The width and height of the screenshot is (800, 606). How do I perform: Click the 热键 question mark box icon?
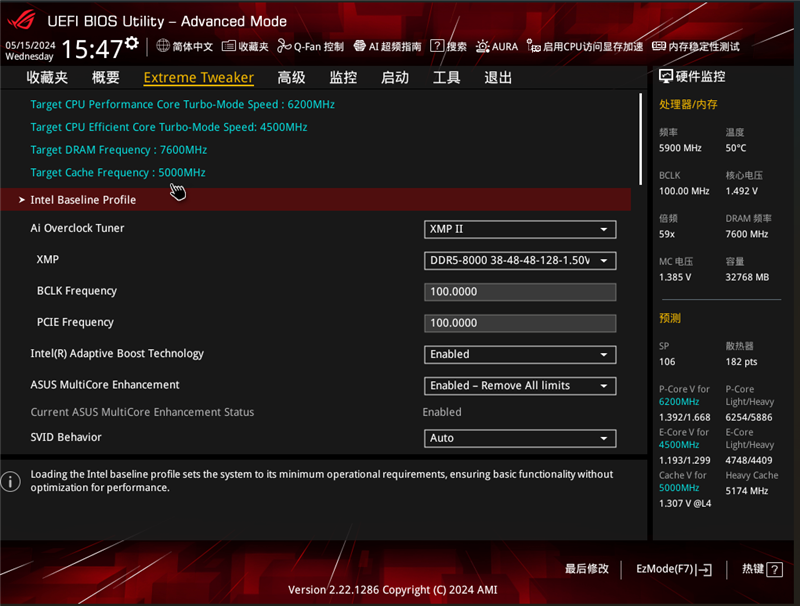pos(774,569)
